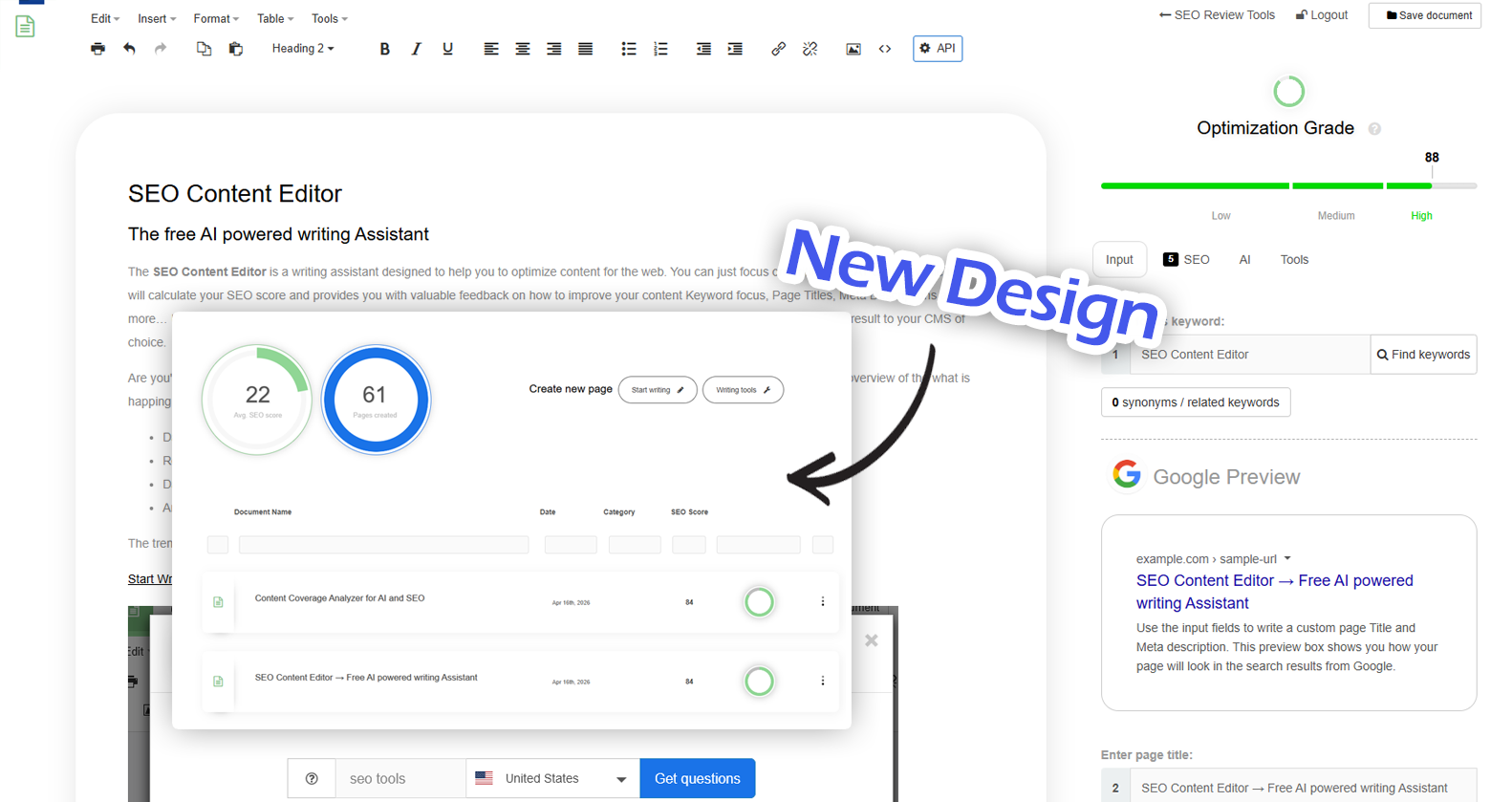Open the Edit menu
The image size is (1512, 802).
[104, 18]
